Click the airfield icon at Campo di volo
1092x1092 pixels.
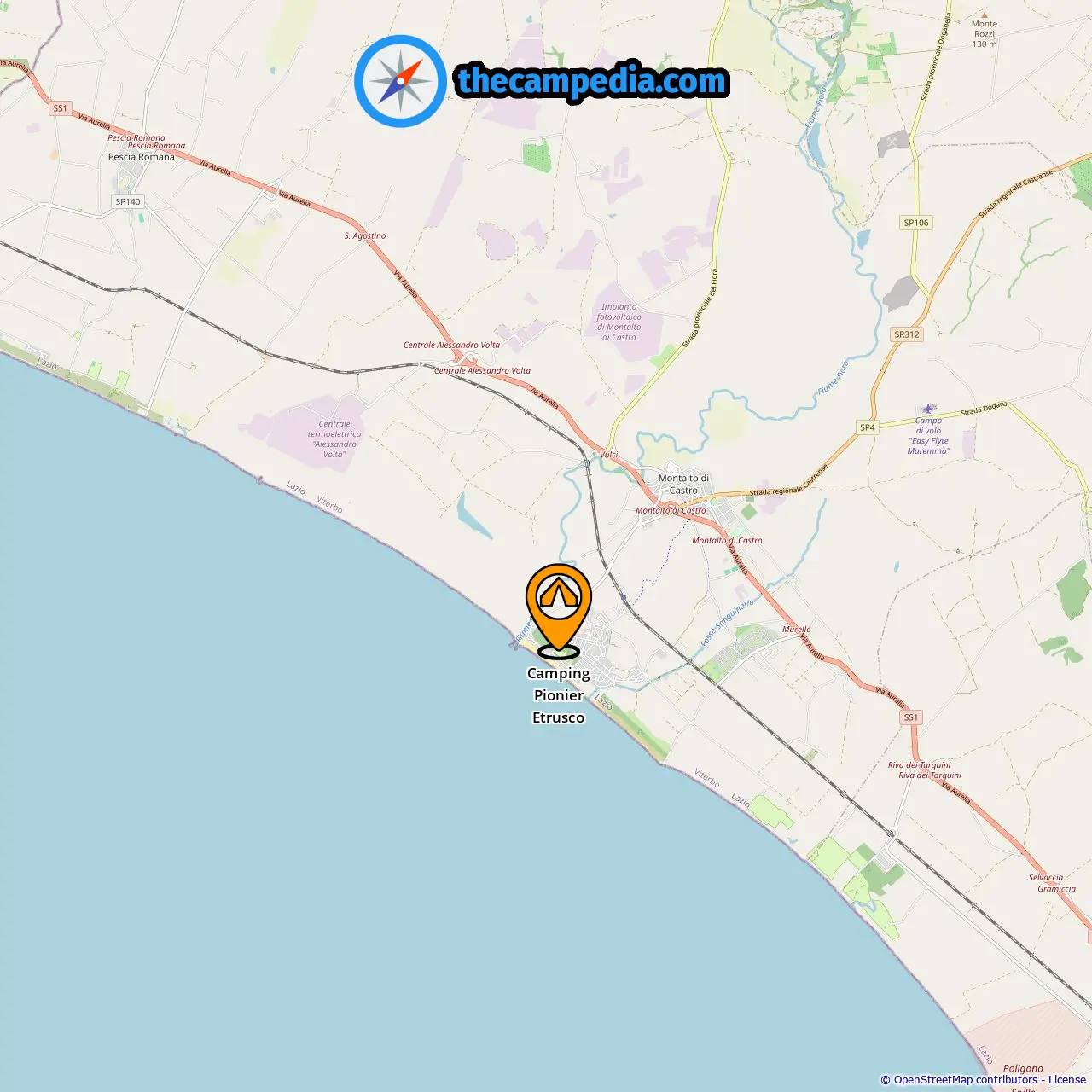point(928,408)
